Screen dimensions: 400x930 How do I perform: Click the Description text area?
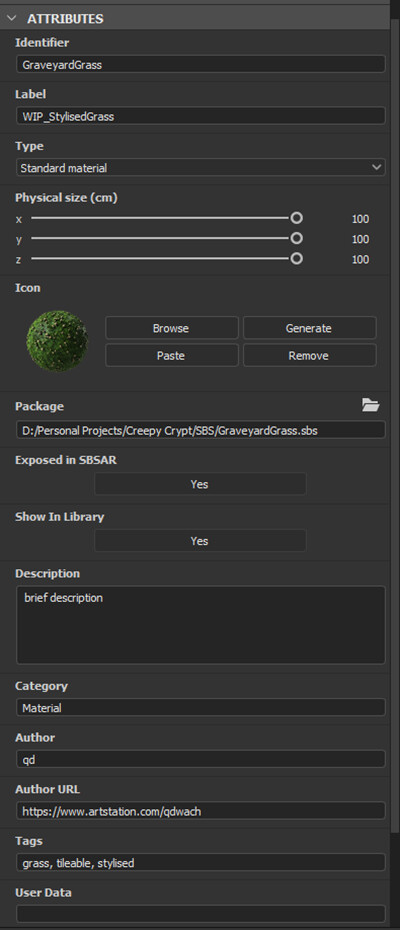click(201, 625)
